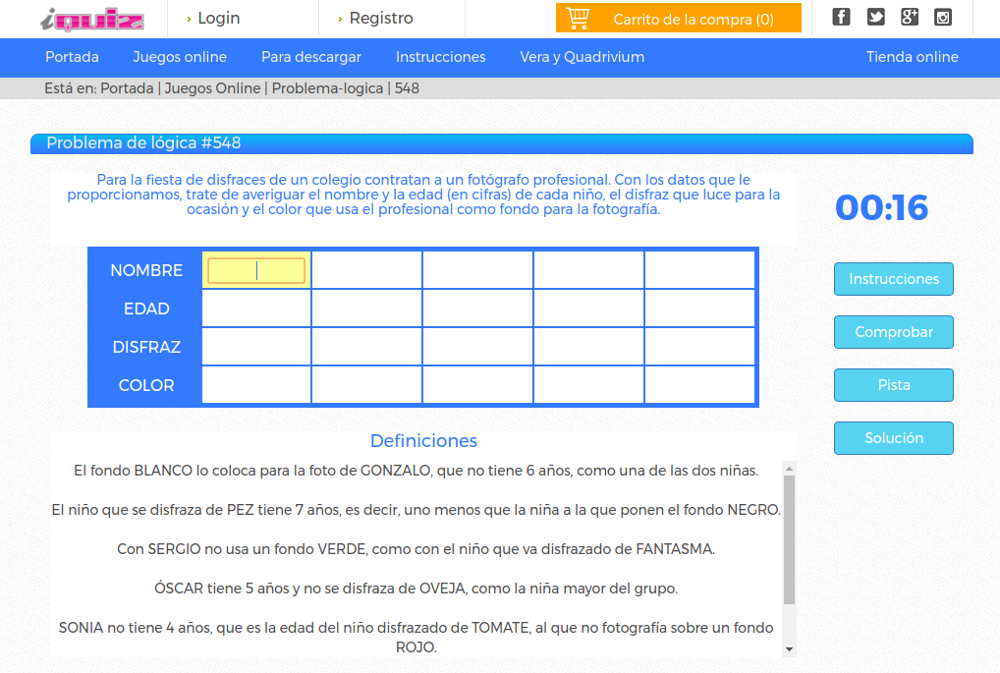Click the clue about fondo BLANCO and GONZALO
This screenshot has height=673, width=1000.
(x=416, y=471)
